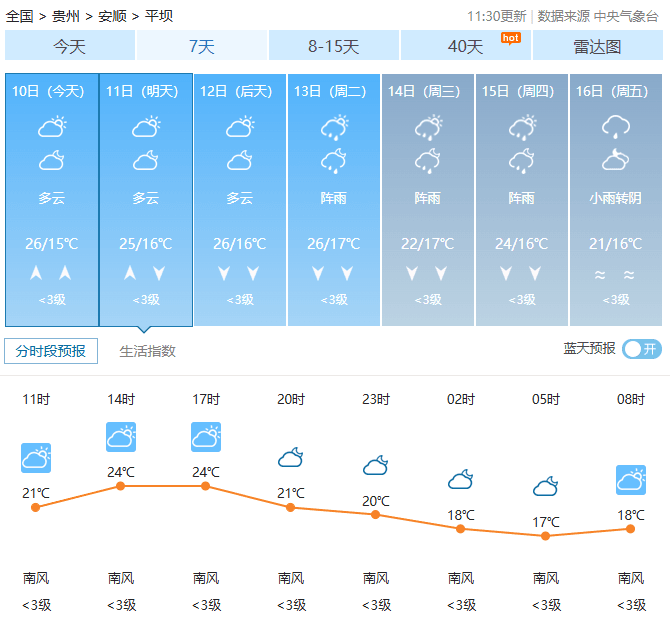This screenshot has width=670, height=621.
Task: Click the 23时 temperature point 20℃
Action: 376,515
